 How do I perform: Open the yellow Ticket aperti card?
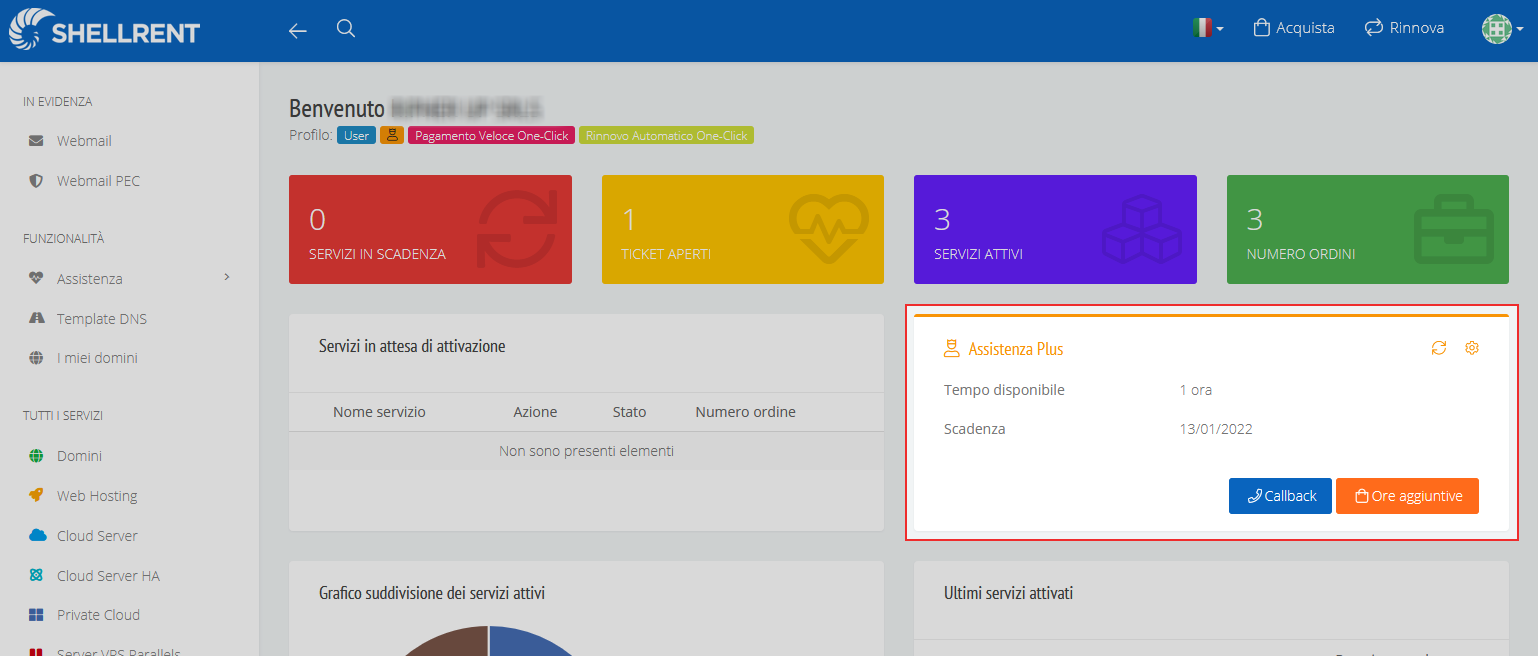pos(743,229)
